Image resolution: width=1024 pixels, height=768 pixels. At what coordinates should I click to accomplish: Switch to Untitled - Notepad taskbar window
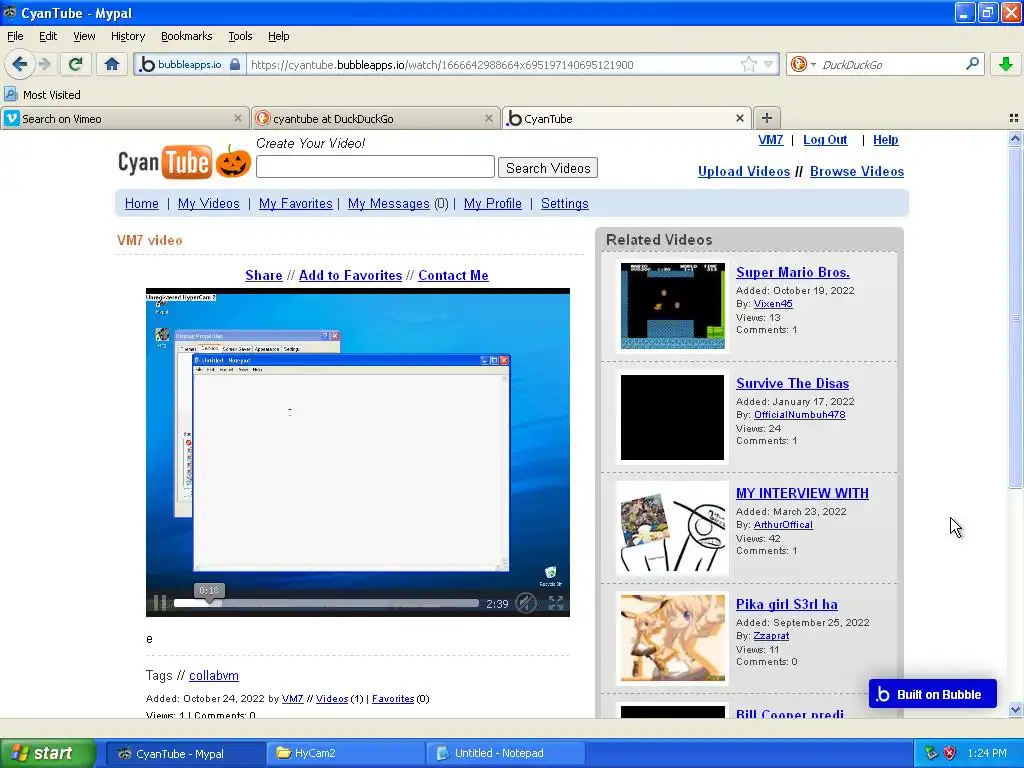tap(505, 753)
